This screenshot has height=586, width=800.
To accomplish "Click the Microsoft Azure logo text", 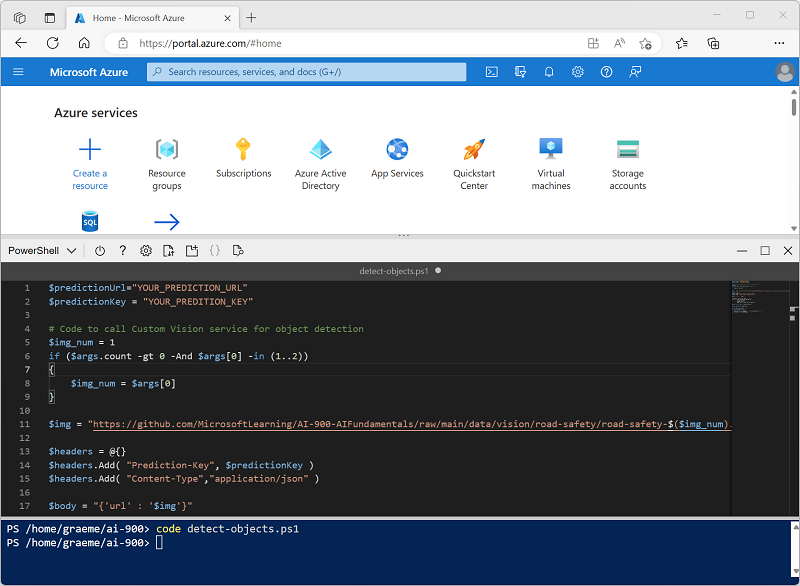I will [x=89, y=72].
